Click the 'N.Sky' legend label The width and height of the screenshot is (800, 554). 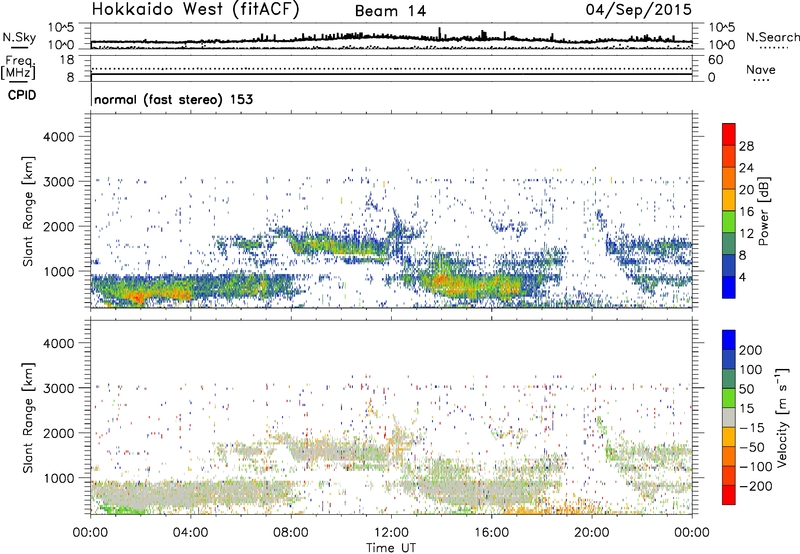(x=19, y=37)
